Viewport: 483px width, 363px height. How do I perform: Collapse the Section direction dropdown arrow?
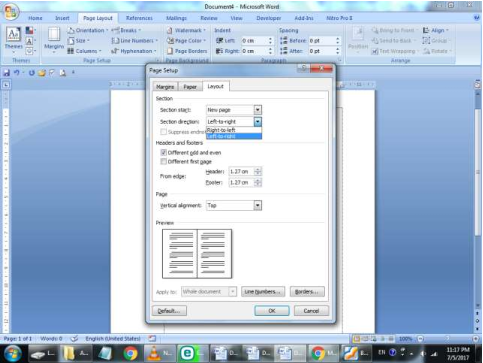point(258,122)
